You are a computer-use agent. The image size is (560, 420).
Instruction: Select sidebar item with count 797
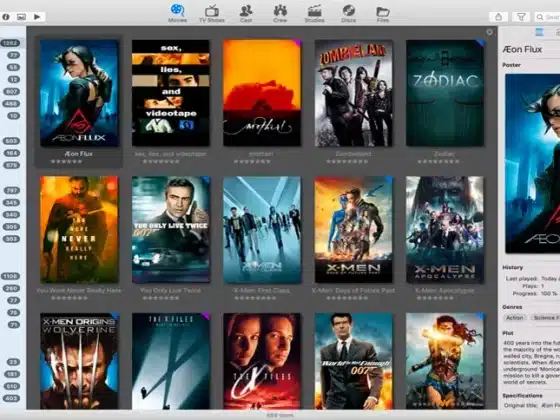pyautogui.click(x=12, y=190)
